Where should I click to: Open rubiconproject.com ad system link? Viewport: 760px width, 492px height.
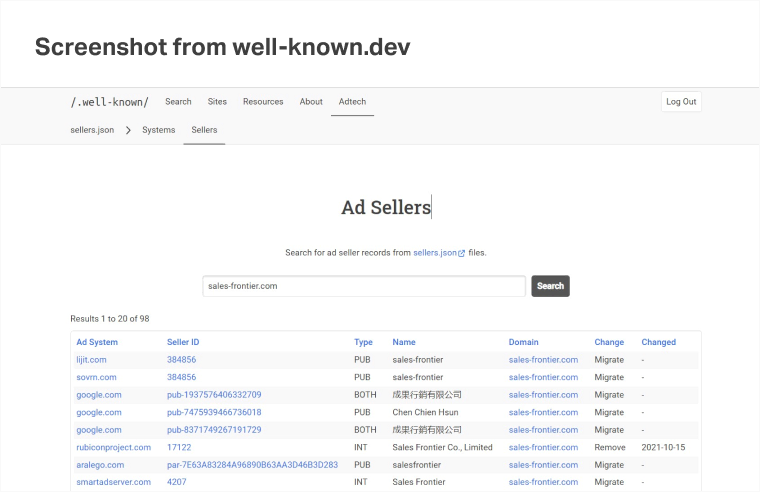click(x=113, y=447)
